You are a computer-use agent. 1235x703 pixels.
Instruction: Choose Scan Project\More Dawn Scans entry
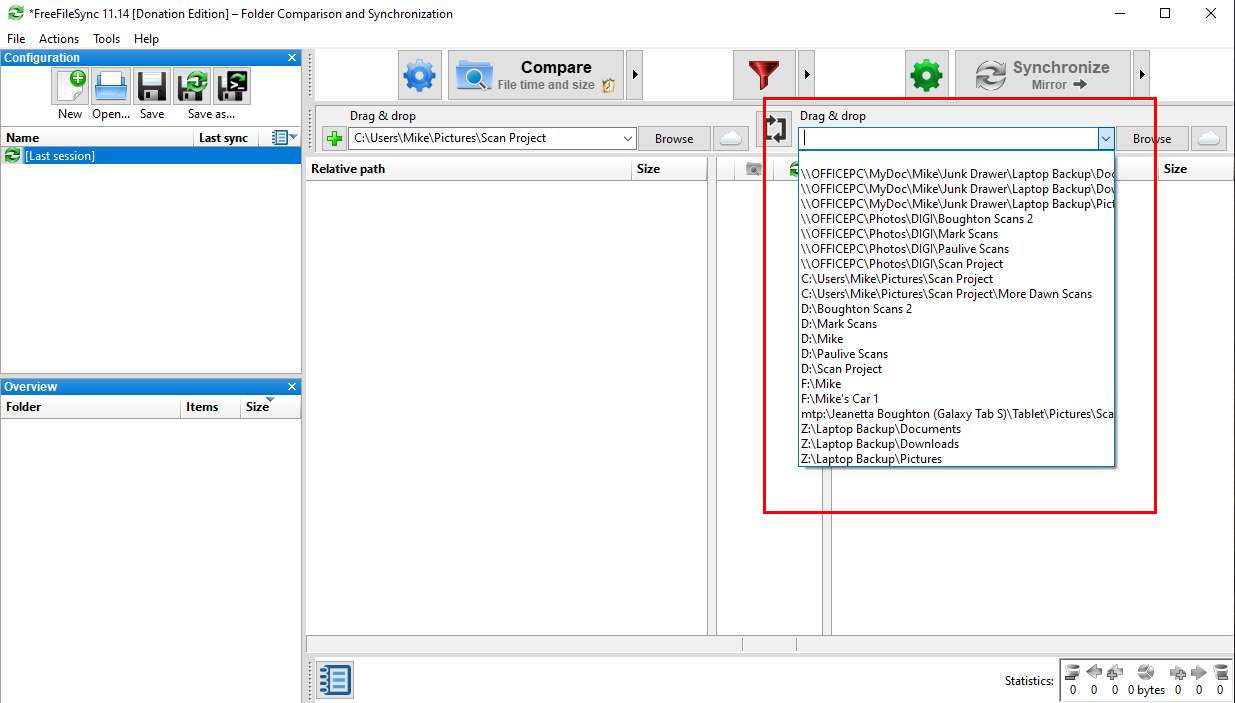click(956, 294)
